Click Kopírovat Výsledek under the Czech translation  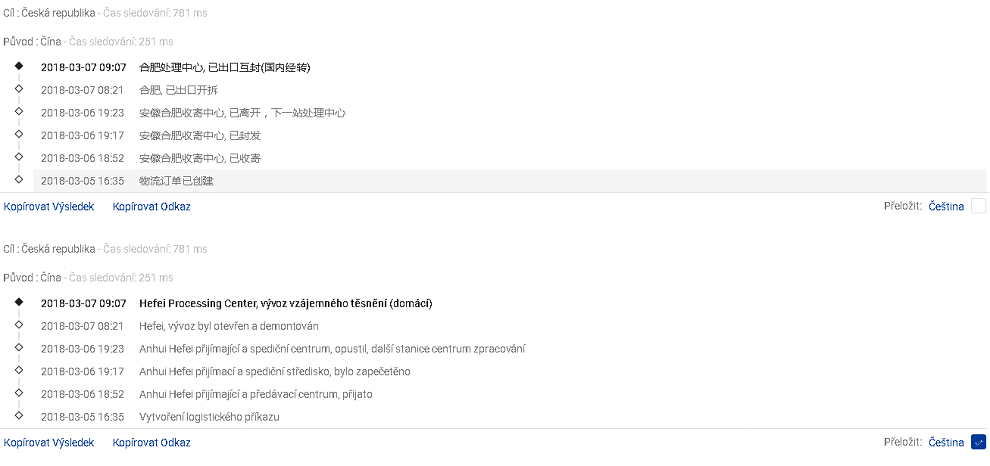[49, 442]
